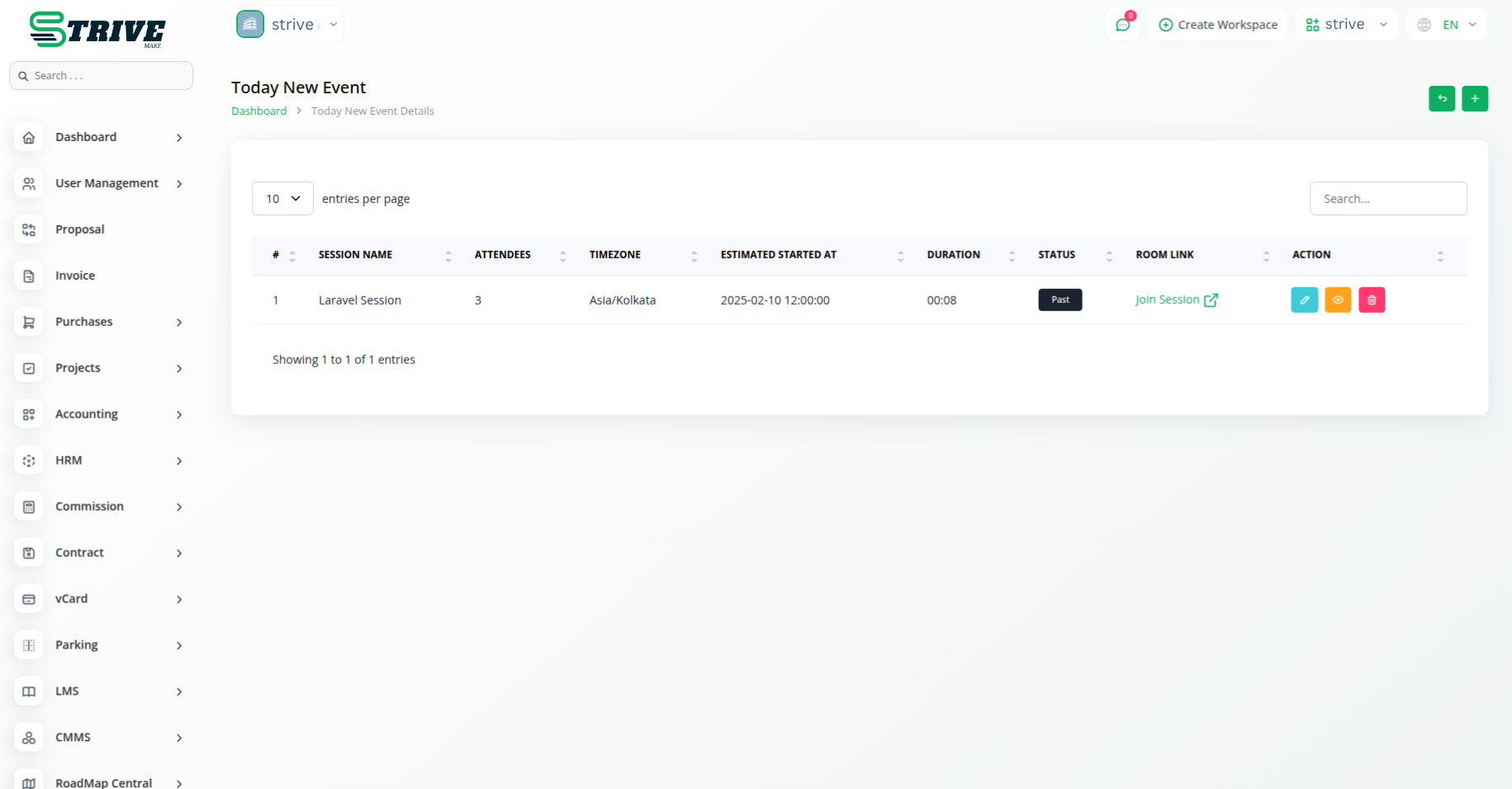Go to Dashboard breadcrumb link
Screen dimensions: 1512x789
(258, 111)
